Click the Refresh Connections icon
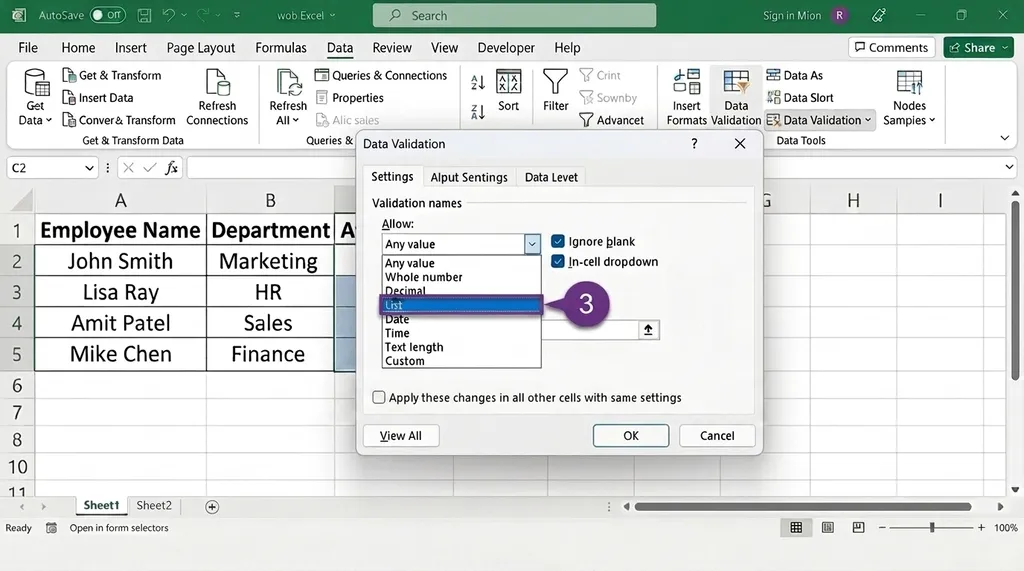The width and height of the screenshot is (1024, 571). coord(217,83)
